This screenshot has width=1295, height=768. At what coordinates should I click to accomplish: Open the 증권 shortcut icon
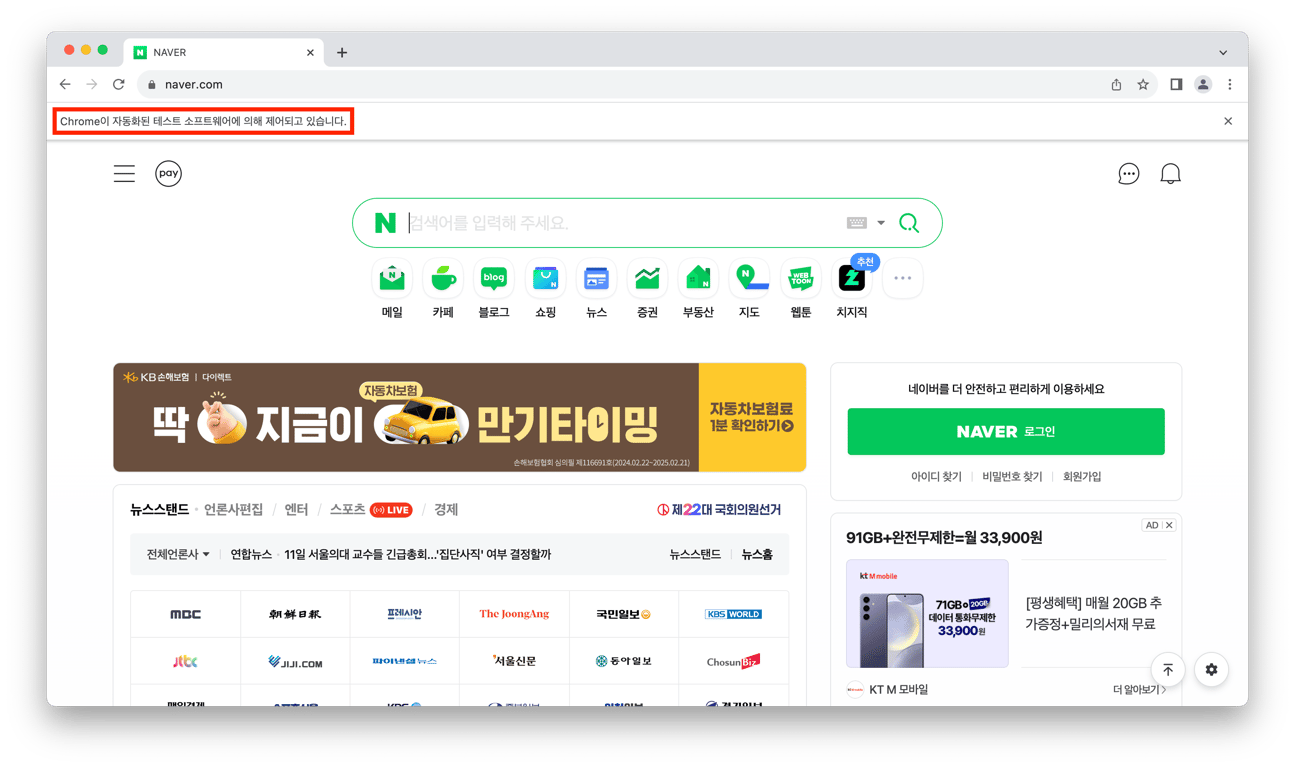pyautogui.click(x=647, y=279)
